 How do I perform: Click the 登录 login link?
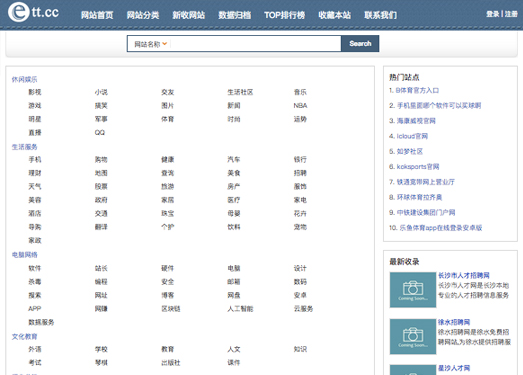pyautogui.click(x=493, y=14)
